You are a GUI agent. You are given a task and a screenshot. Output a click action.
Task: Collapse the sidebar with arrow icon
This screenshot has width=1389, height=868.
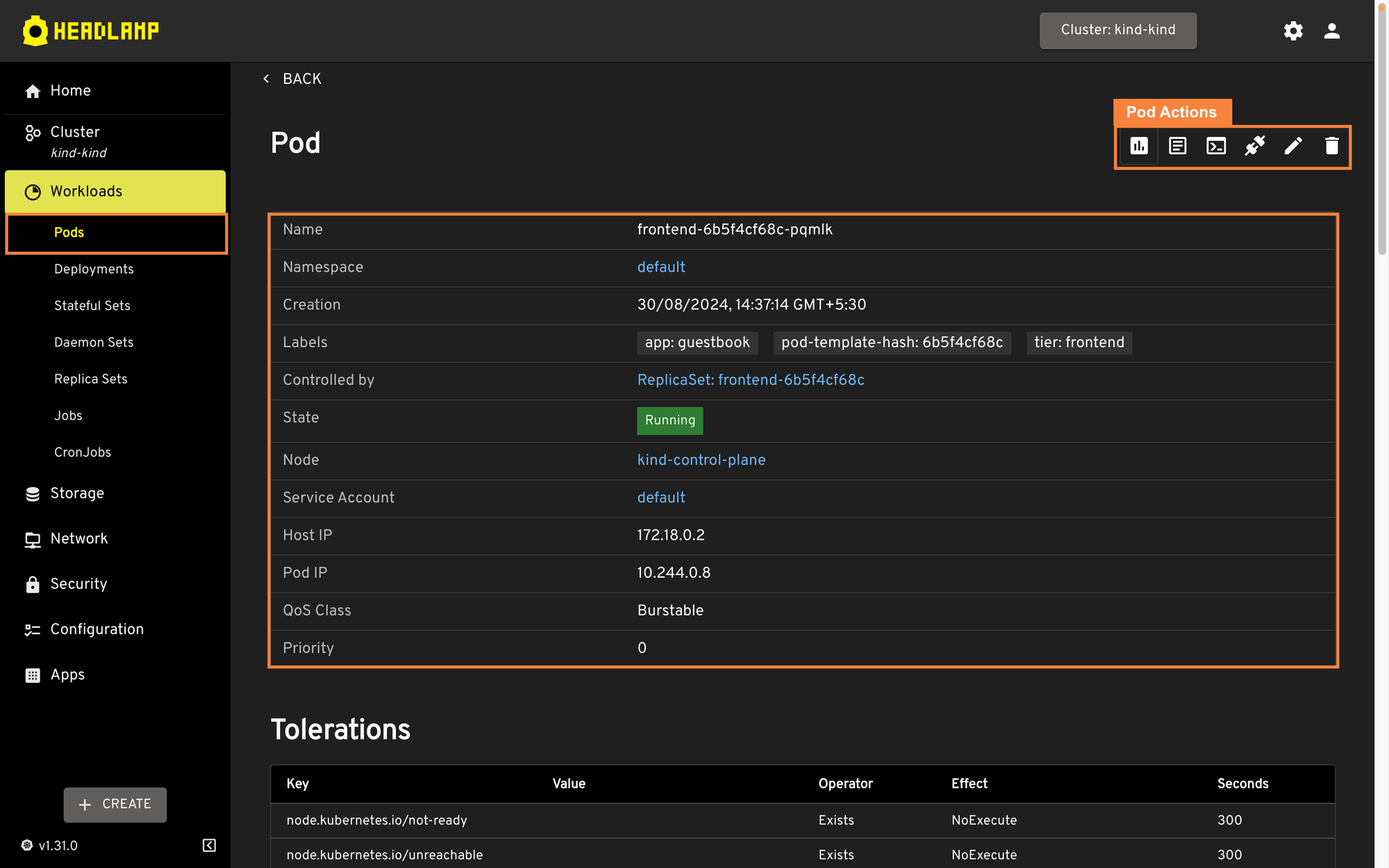[x=209, y=845]
